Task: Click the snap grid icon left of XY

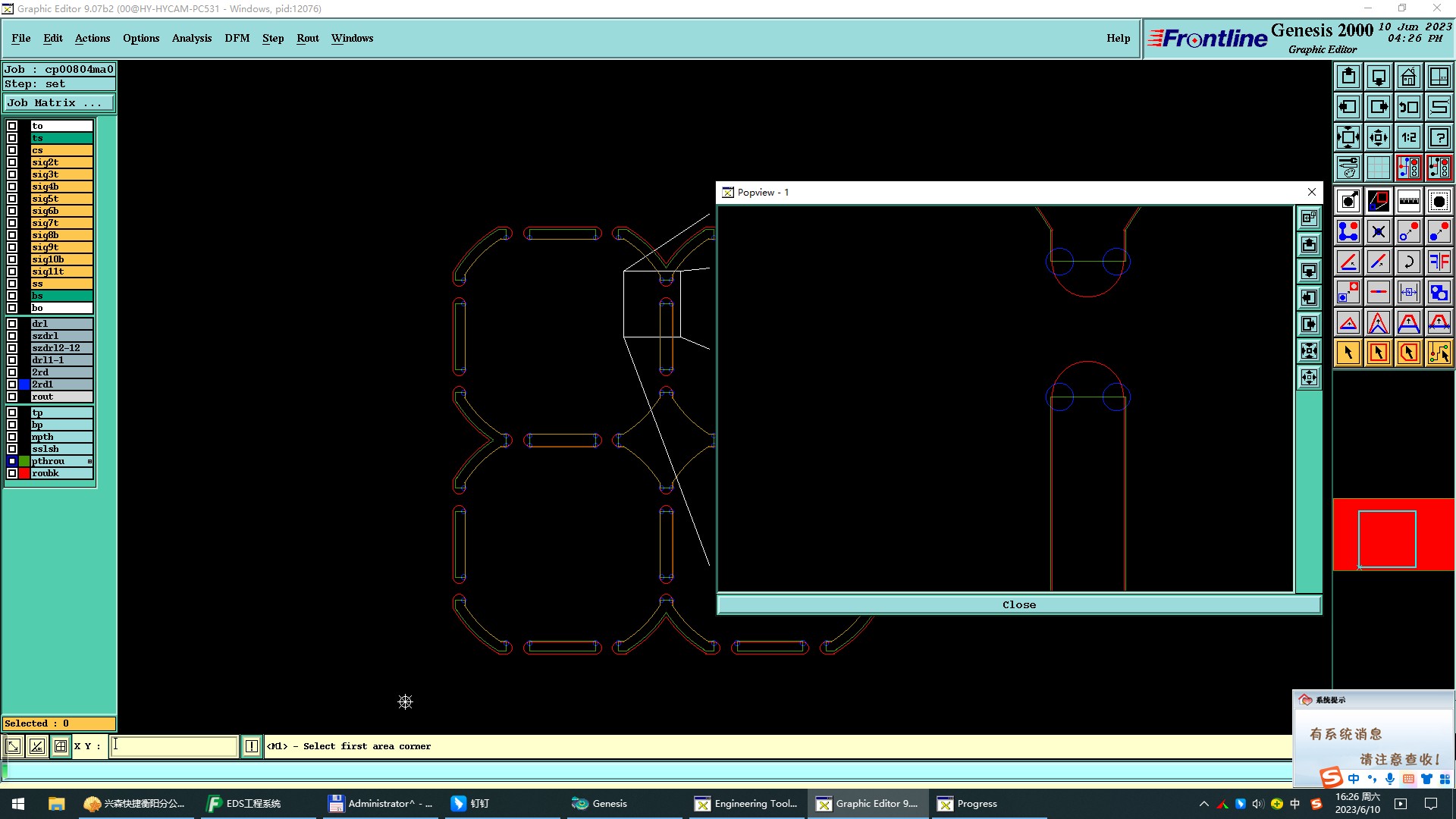Action: [61, 746]
